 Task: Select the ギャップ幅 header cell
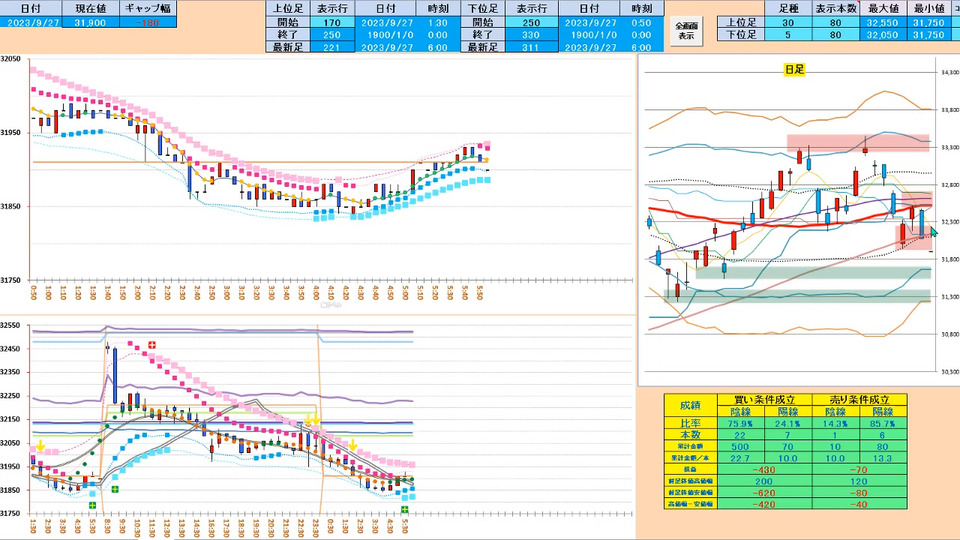click(x=148, y=9)
